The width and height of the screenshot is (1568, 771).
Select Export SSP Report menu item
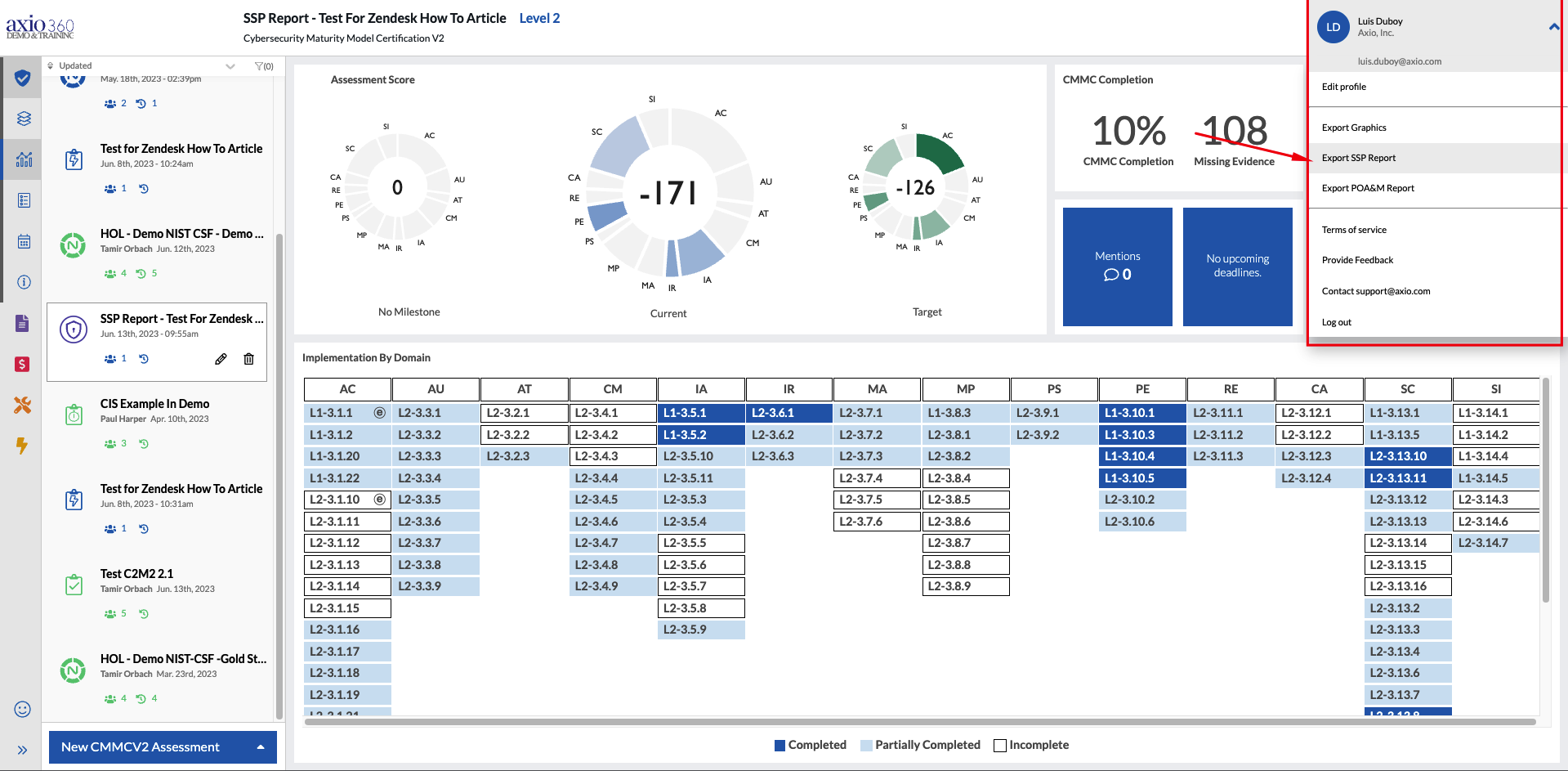click(x=1359, y=158)
